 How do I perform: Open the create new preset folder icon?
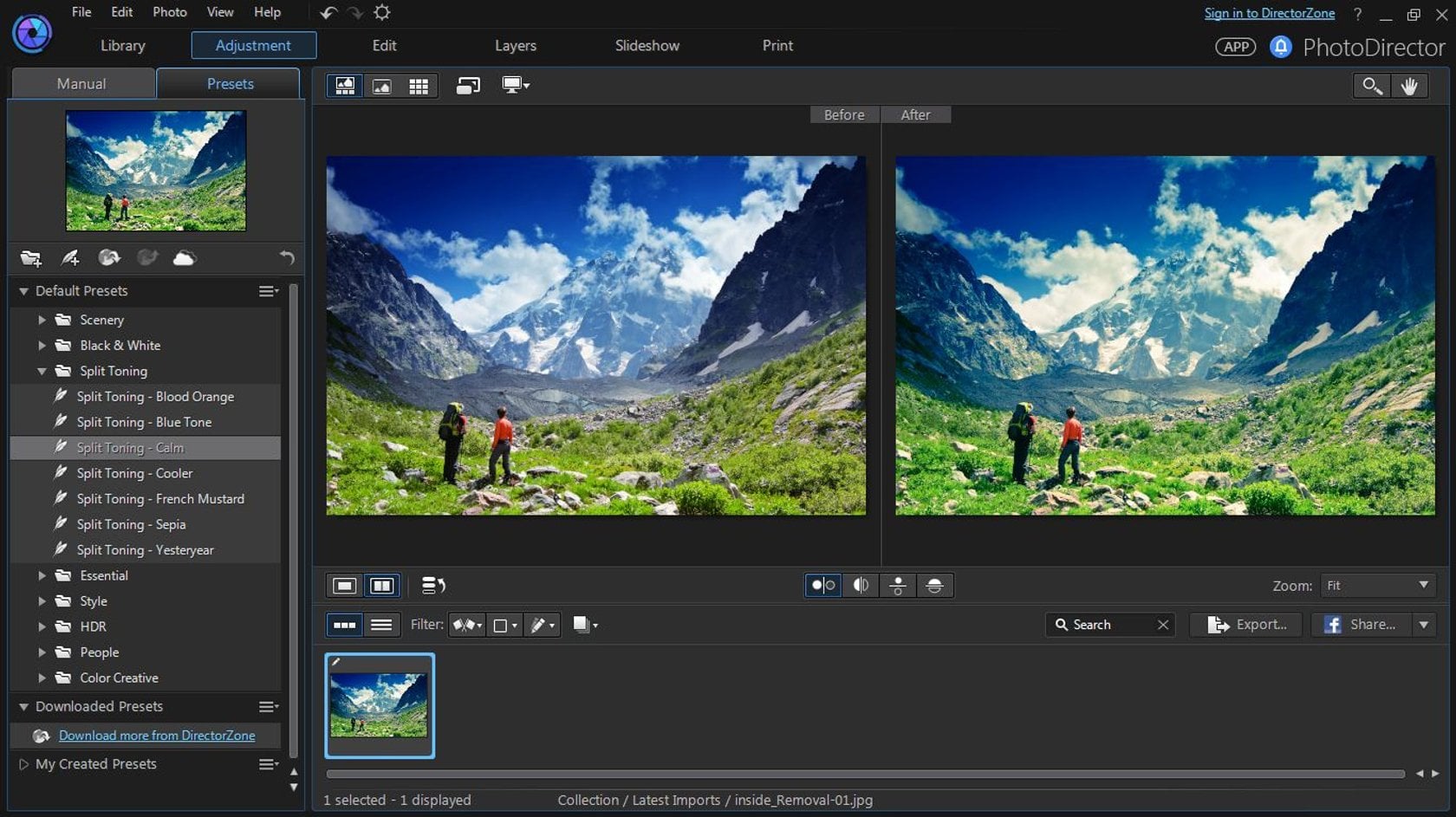click(x=31, y=257)
